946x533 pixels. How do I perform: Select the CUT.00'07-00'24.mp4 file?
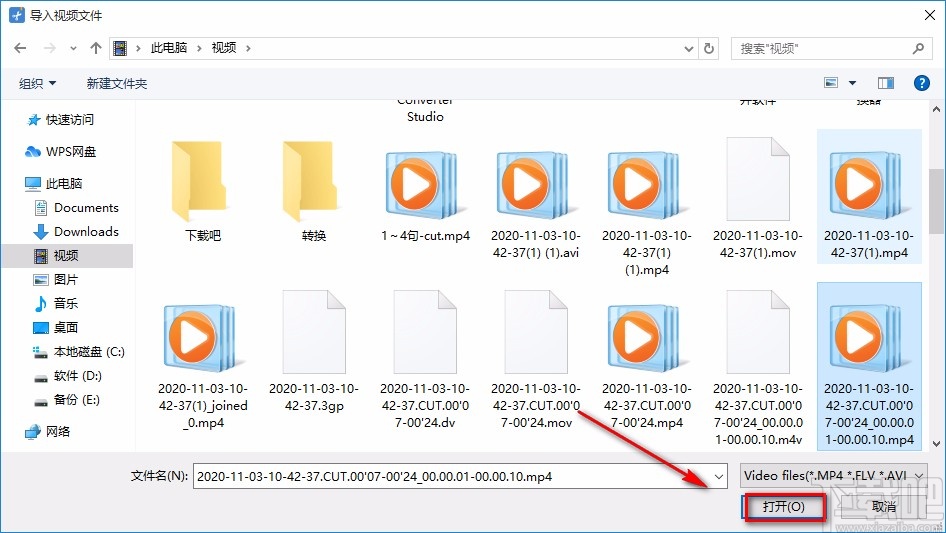click(647, 365)
